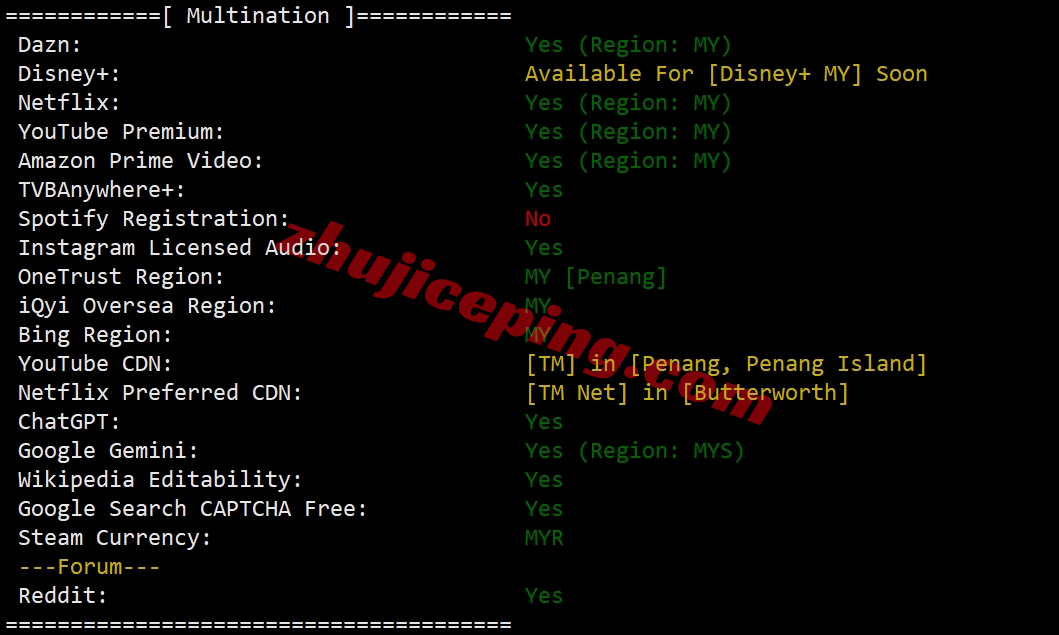
Task: Click the Disney+ availability status message
Action: point(726,74)
